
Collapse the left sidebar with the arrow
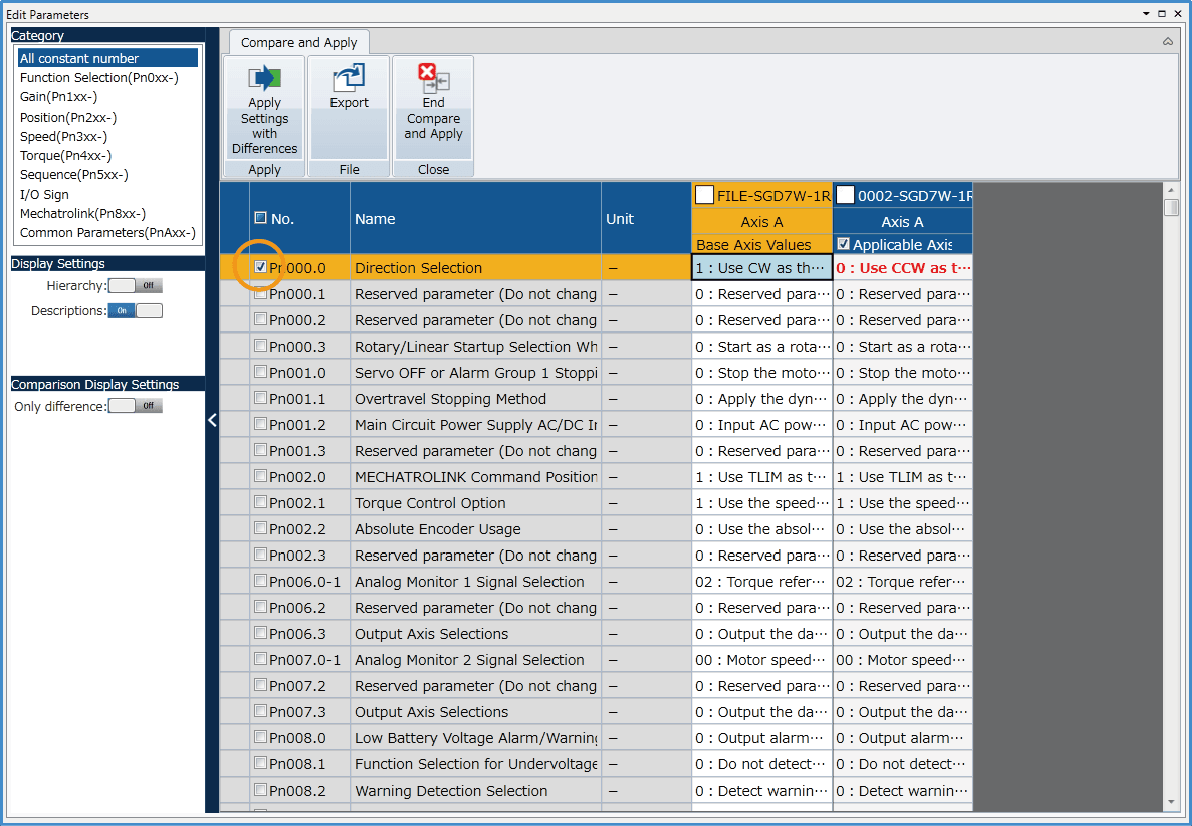212,420
